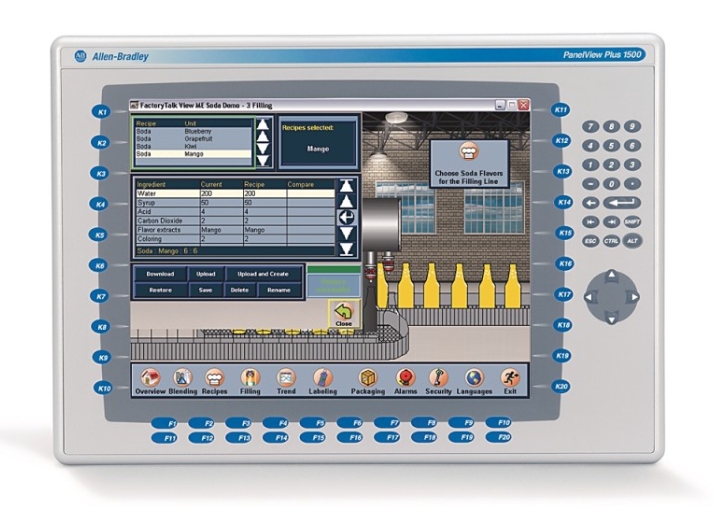Move down one row in recipe list

pos(263,149)
